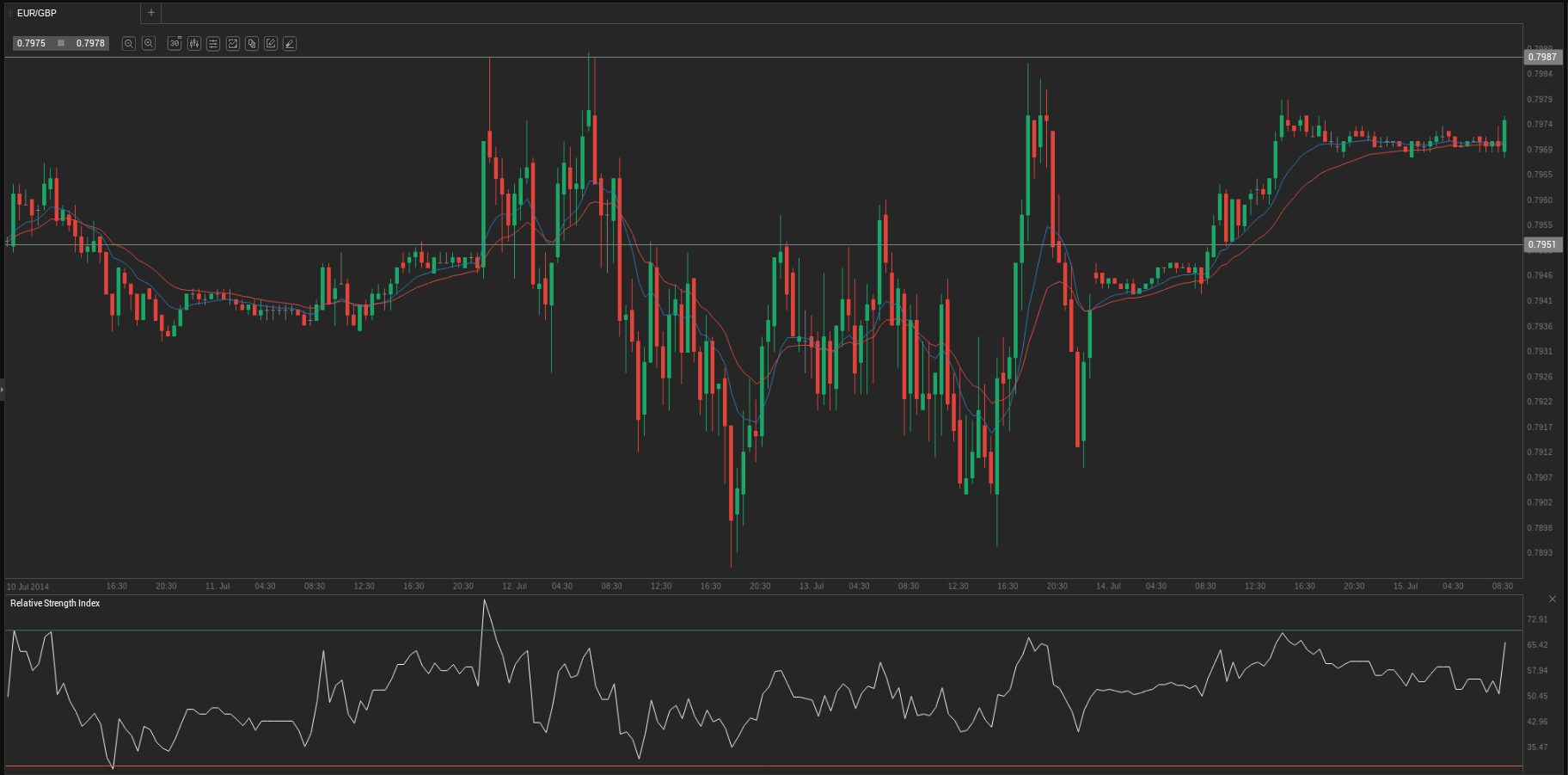
Task: Open the 30-minute timeframe selector
Action: (175, 43)
